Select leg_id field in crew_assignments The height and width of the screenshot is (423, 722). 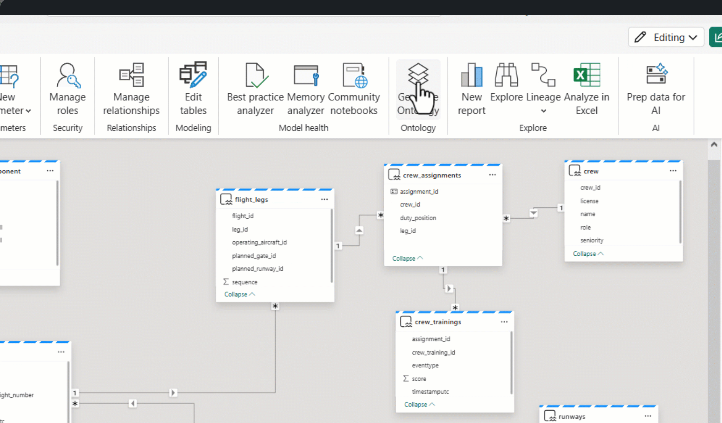point(408,231)
